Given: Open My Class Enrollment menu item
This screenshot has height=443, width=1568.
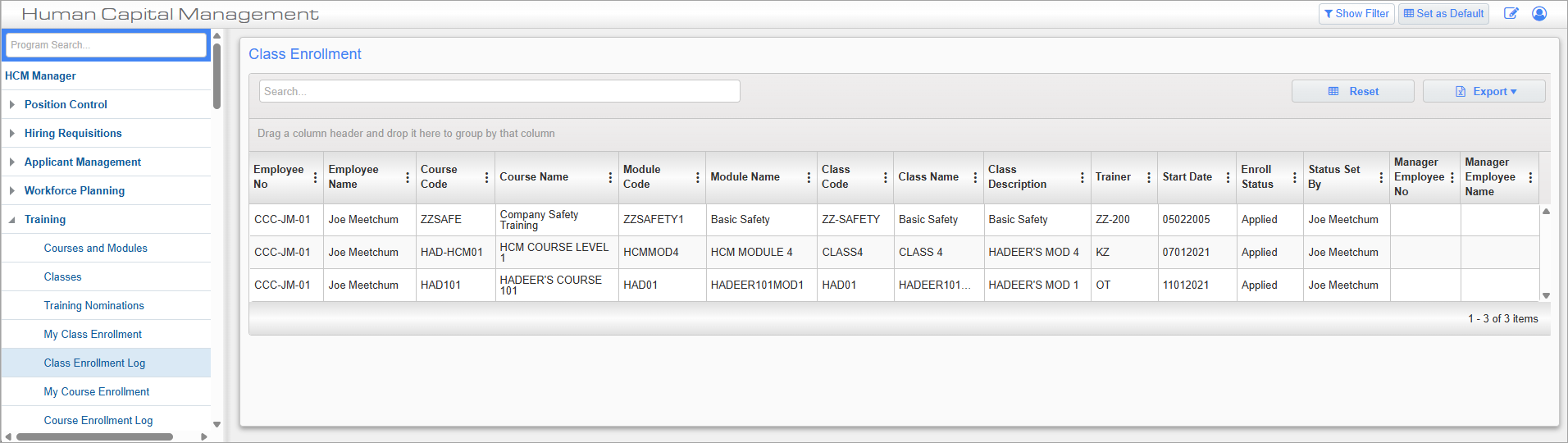Looking at the screenshot, I should pyautogui.click(x=93, y=334).
